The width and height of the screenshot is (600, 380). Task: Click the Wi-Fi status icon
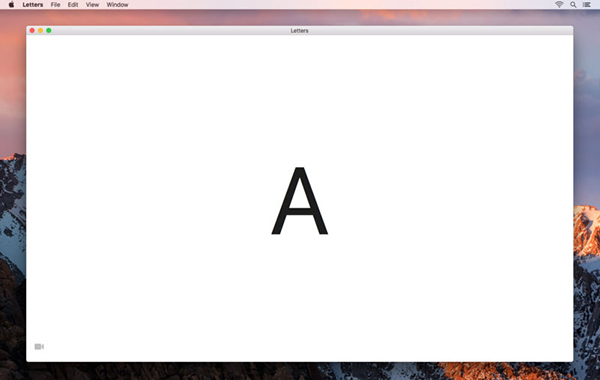click(x=559, y=5)
